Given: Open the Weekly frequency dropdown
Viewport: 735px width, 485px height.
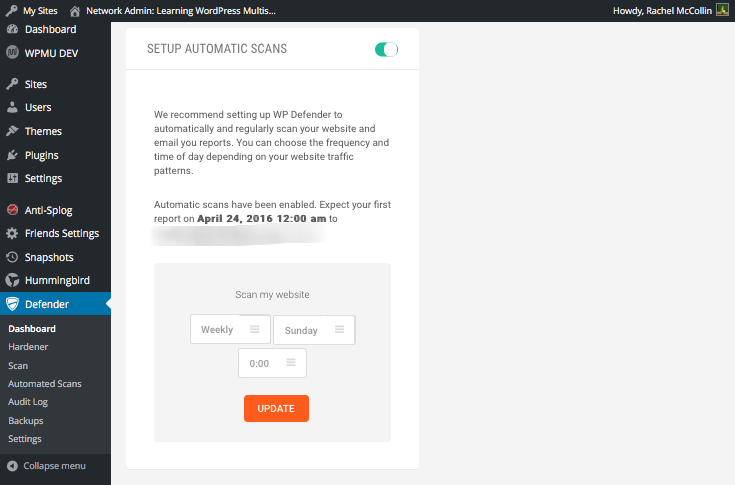Looking at the screenshot, I should [230, 329].
